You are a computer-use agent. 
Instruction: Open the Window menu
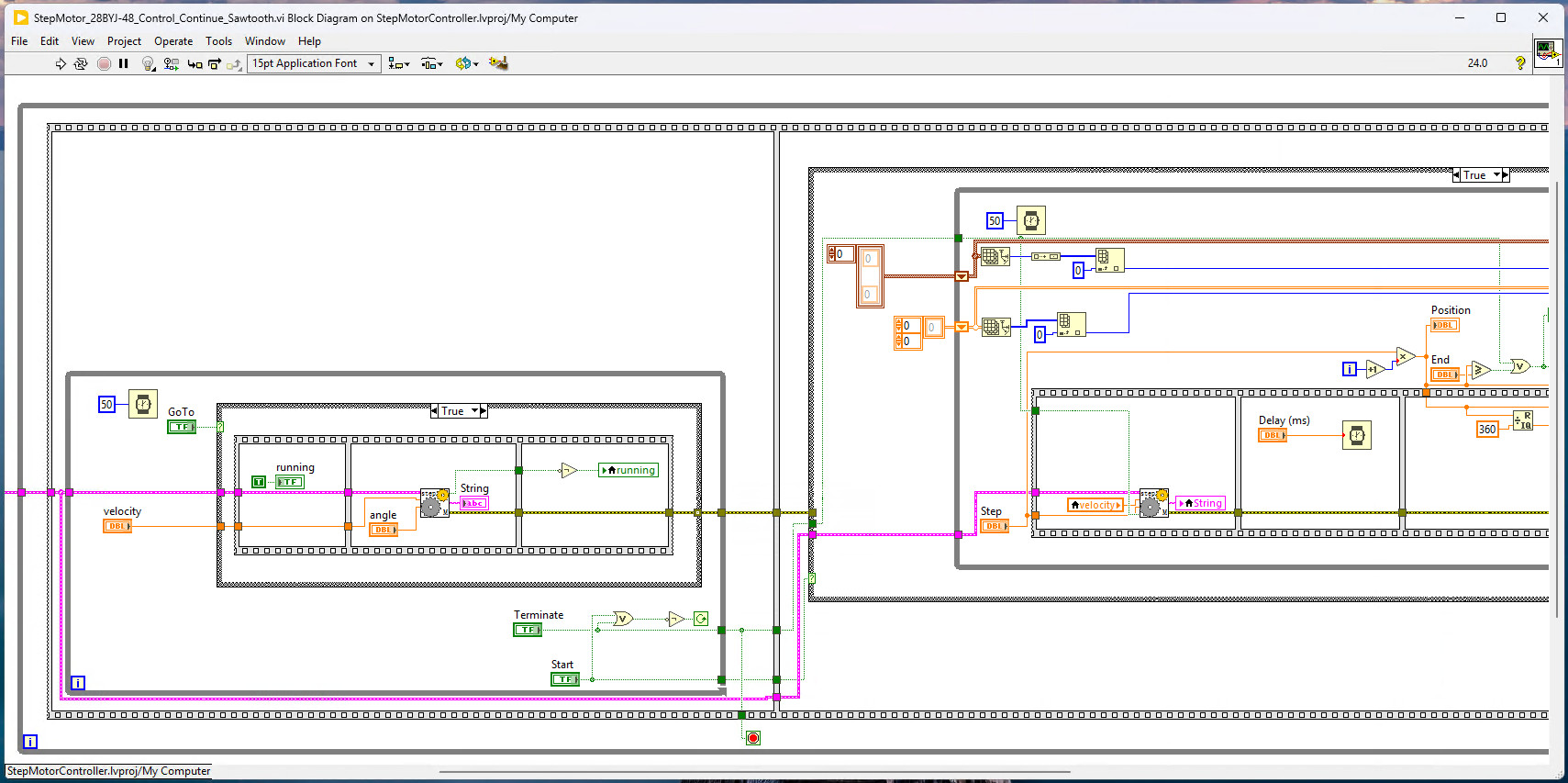[x=265, y=41]
